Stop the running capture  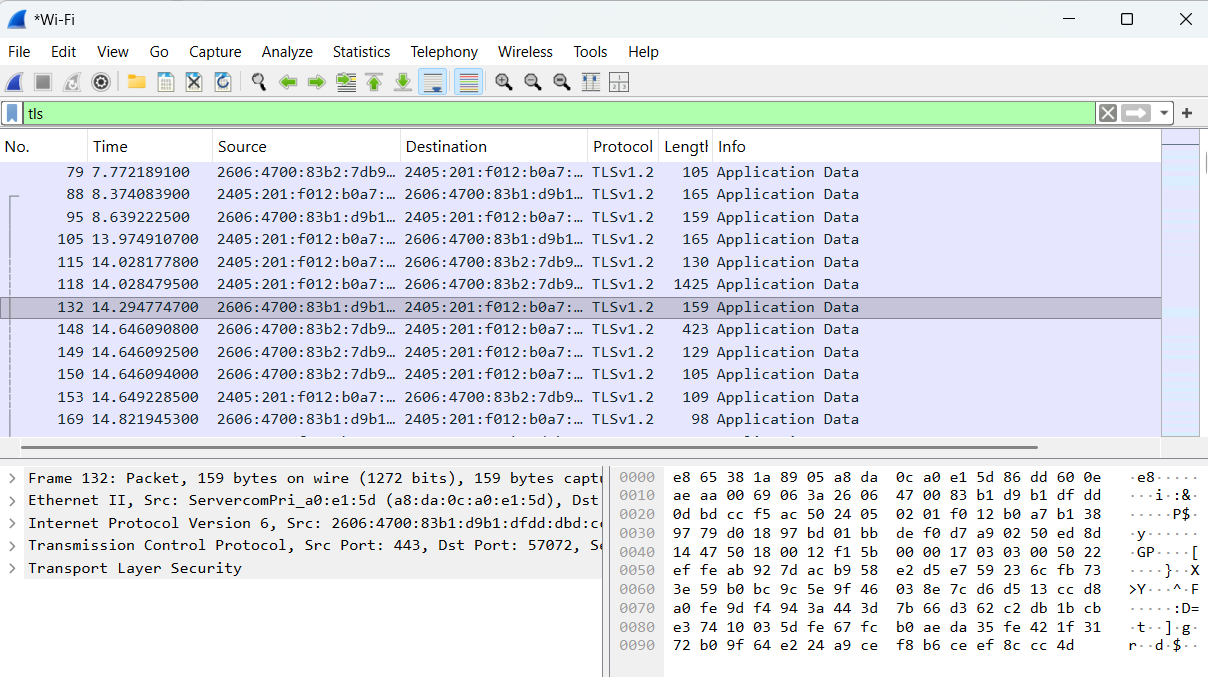43,82
